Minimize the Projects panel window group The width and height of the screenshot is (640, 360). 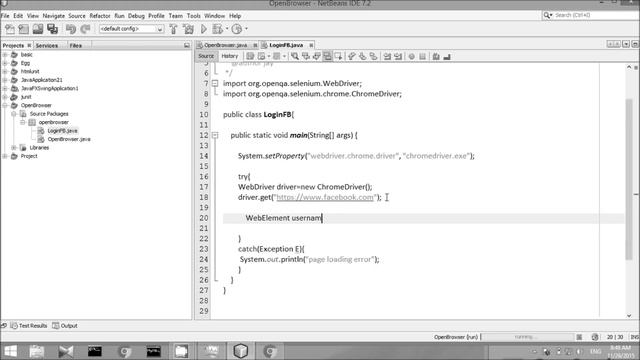pos(187,45)
